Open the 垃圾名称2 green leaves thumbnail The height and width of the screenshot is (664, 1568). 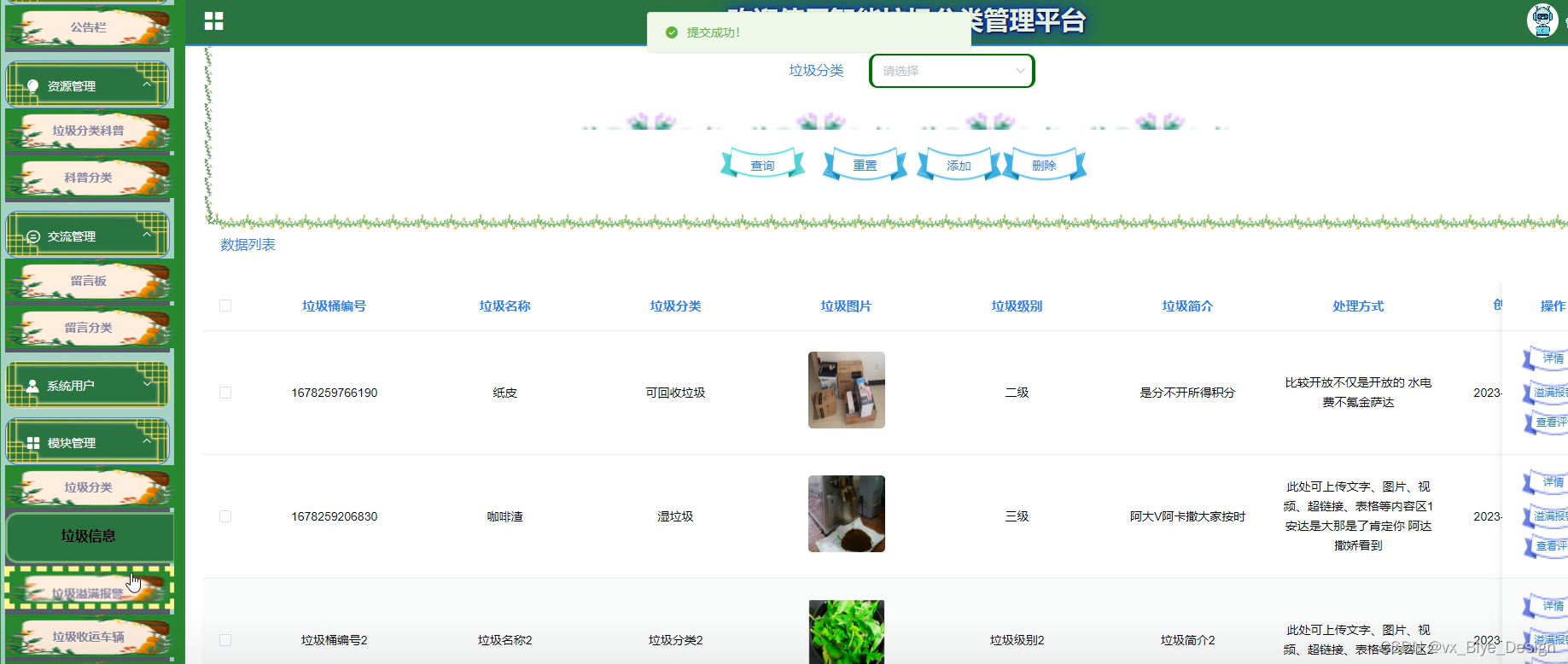point(847,632)
